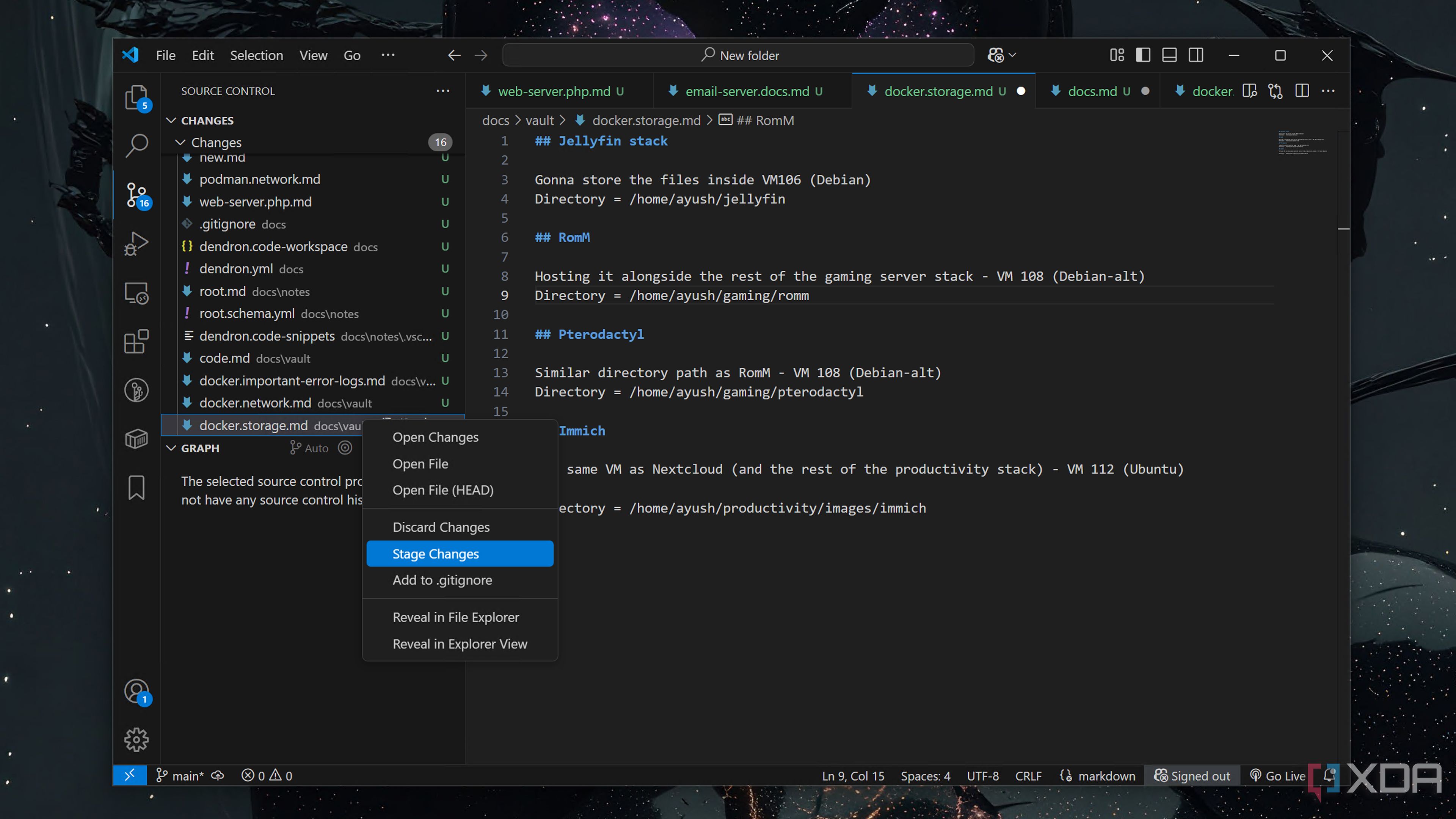Toggle the secondary side bar
Viewport: 1456px width, 819px height.
pyautogui.click(x=1196, y=55)
